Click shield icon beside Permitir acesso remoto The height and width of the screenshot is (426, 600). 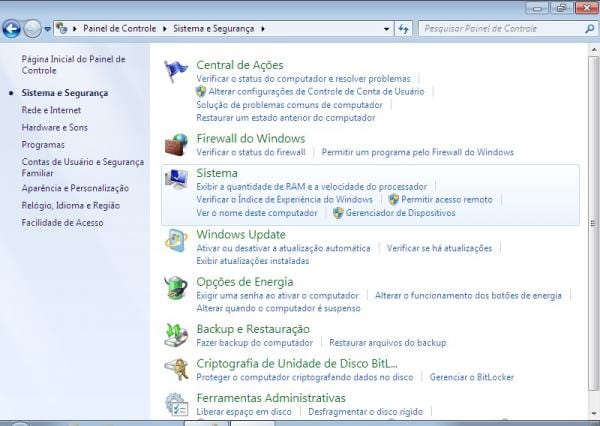coord(393,199)
